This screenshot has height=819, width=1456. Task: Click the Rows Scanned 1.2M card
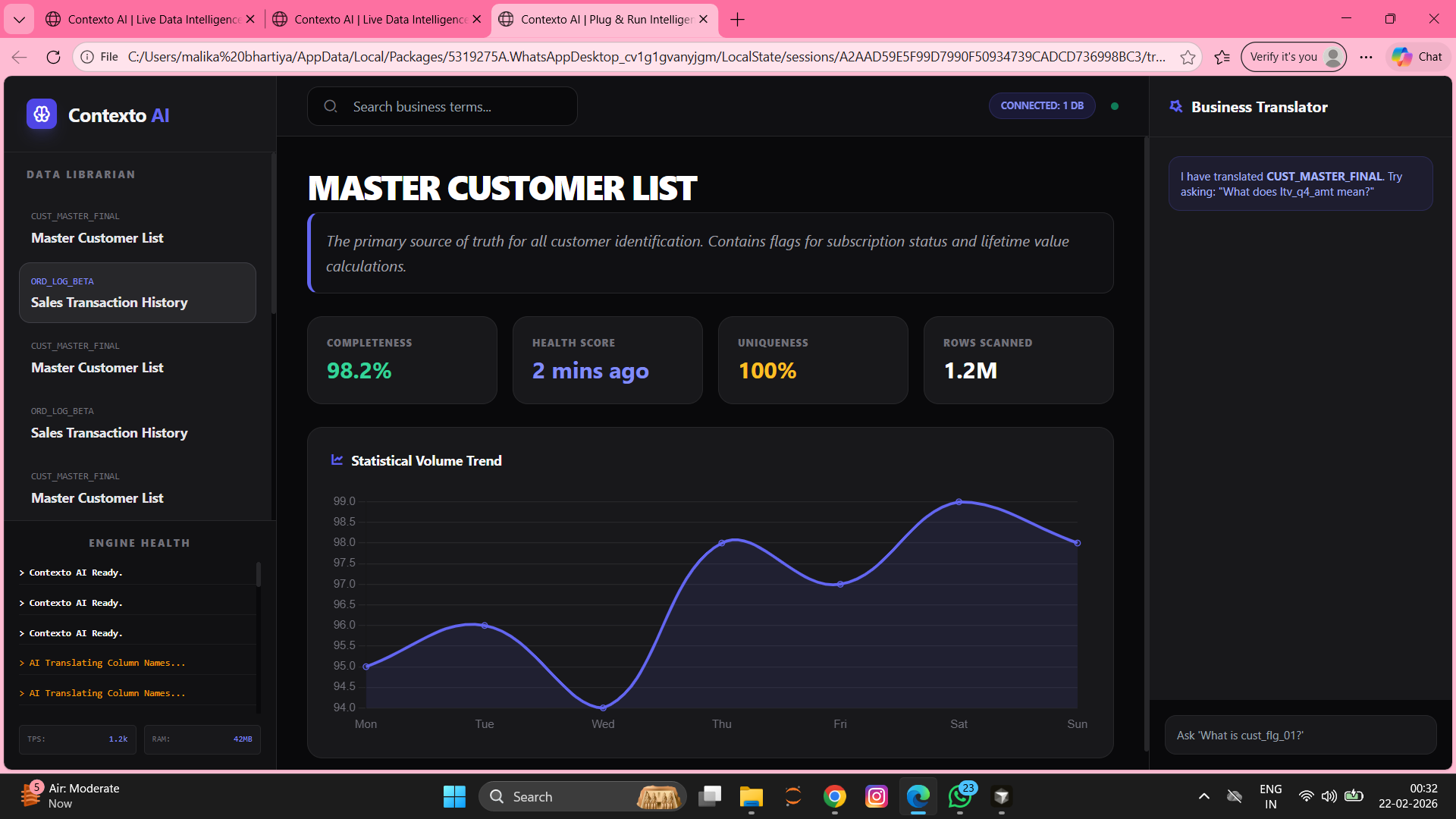[1018, 360]
